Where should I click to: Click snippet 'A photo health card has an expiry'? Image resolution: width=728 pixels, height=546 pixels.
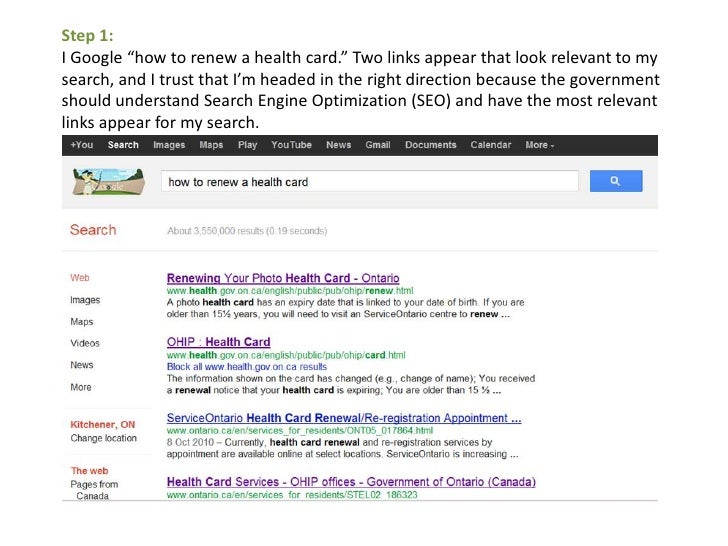[345, 308]
